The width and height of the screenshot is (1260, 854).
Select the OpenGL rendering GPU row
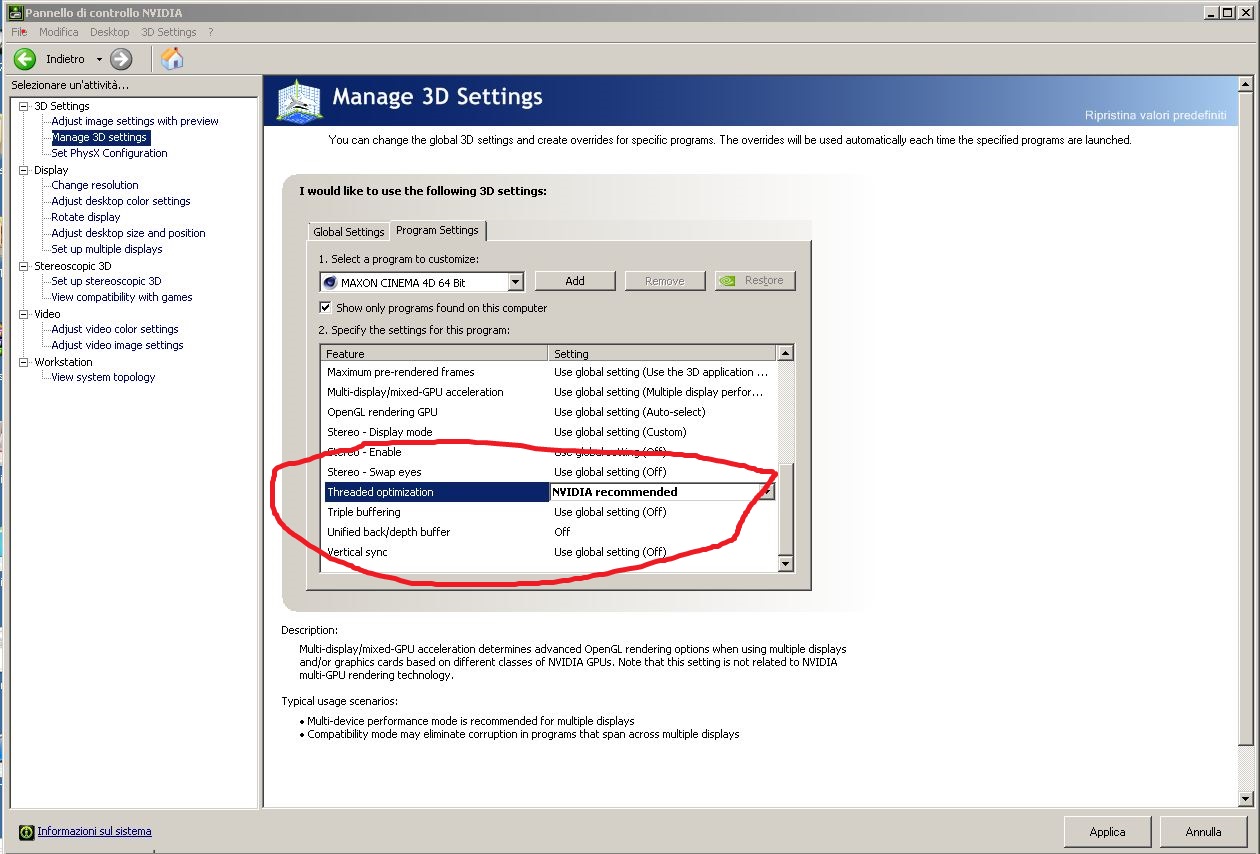point(549,412)
